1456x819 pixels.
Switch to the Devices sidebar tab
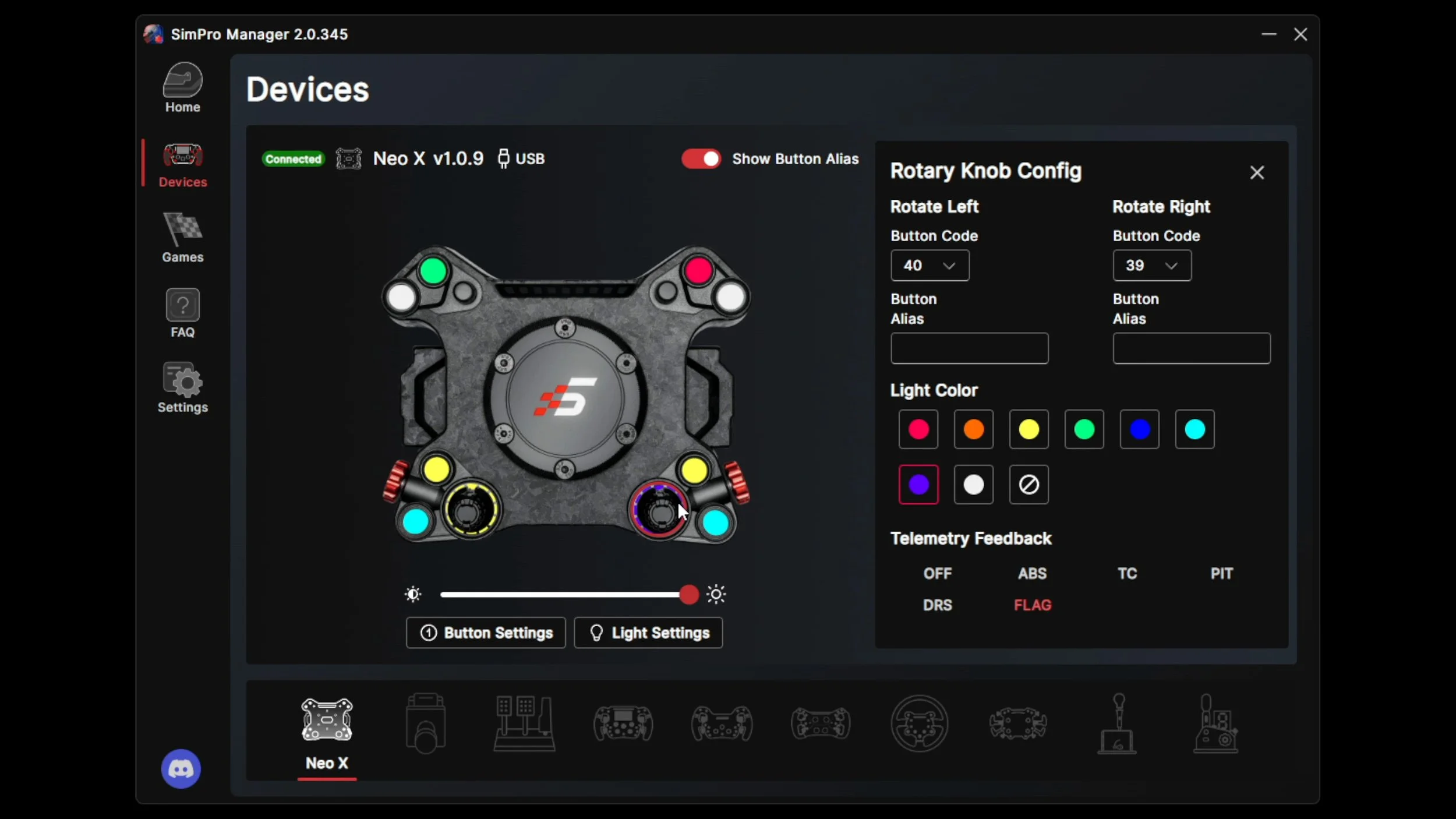(x=182, y=164)
